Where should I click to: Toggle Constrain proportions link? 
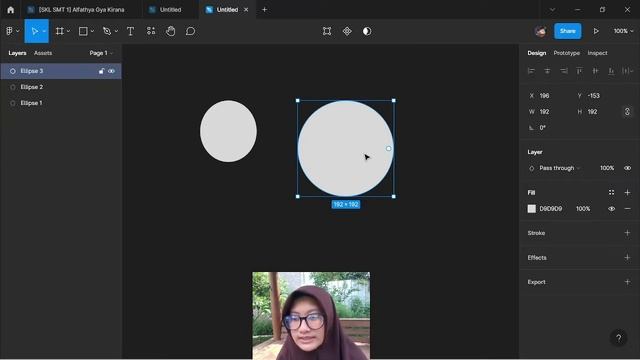[x=627, y=111]
